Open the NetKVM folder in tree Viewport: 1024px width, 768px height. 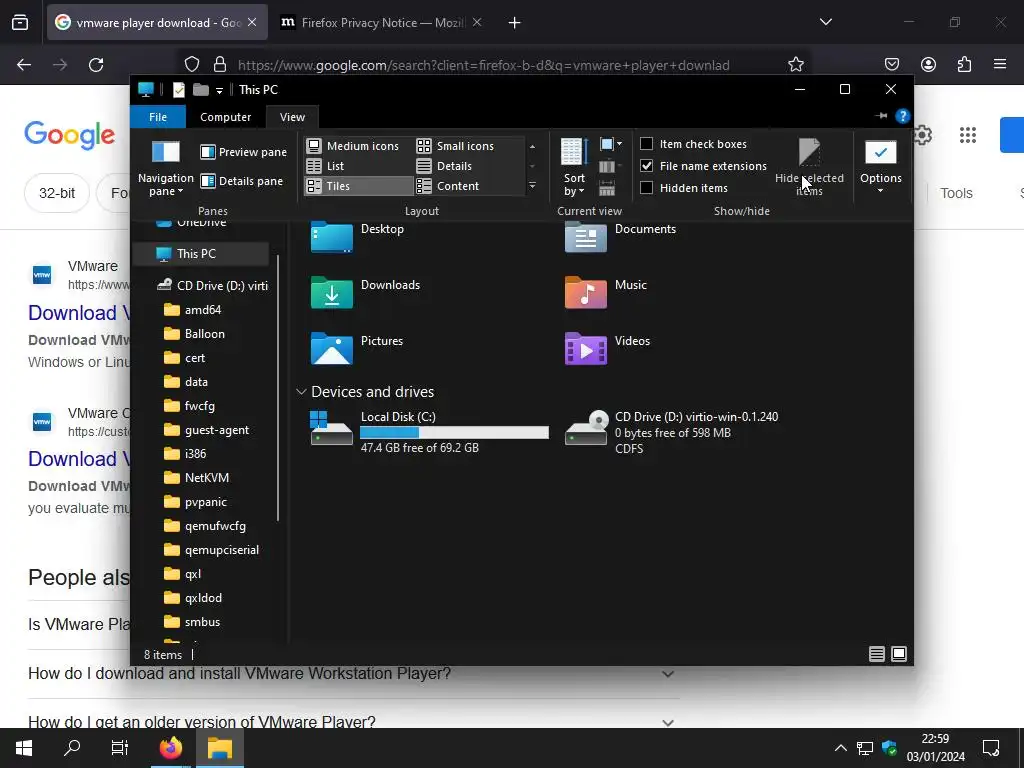[197, 478]
